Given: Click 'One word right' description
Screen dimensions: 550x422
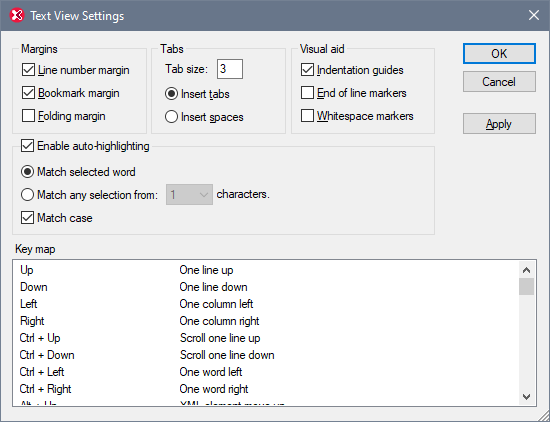Looking at the screenshot, I should coord(214,389).
